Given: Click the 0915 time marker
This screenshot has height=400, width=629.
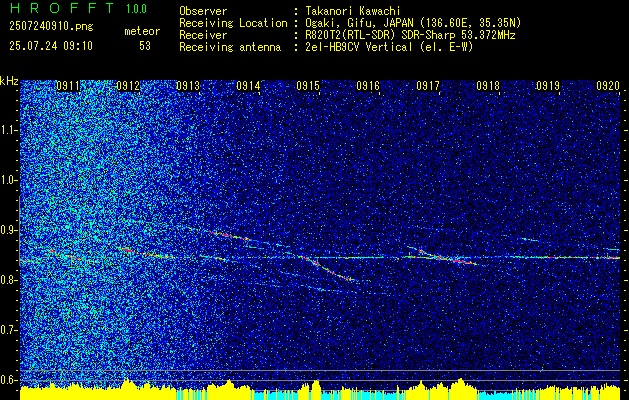Looking at the screenshot, I should pos(308,85).
